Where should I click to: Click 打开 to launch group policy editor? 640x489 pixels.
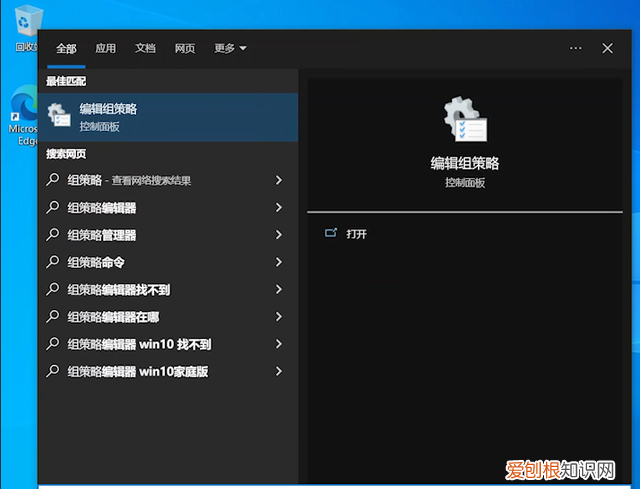356,234
